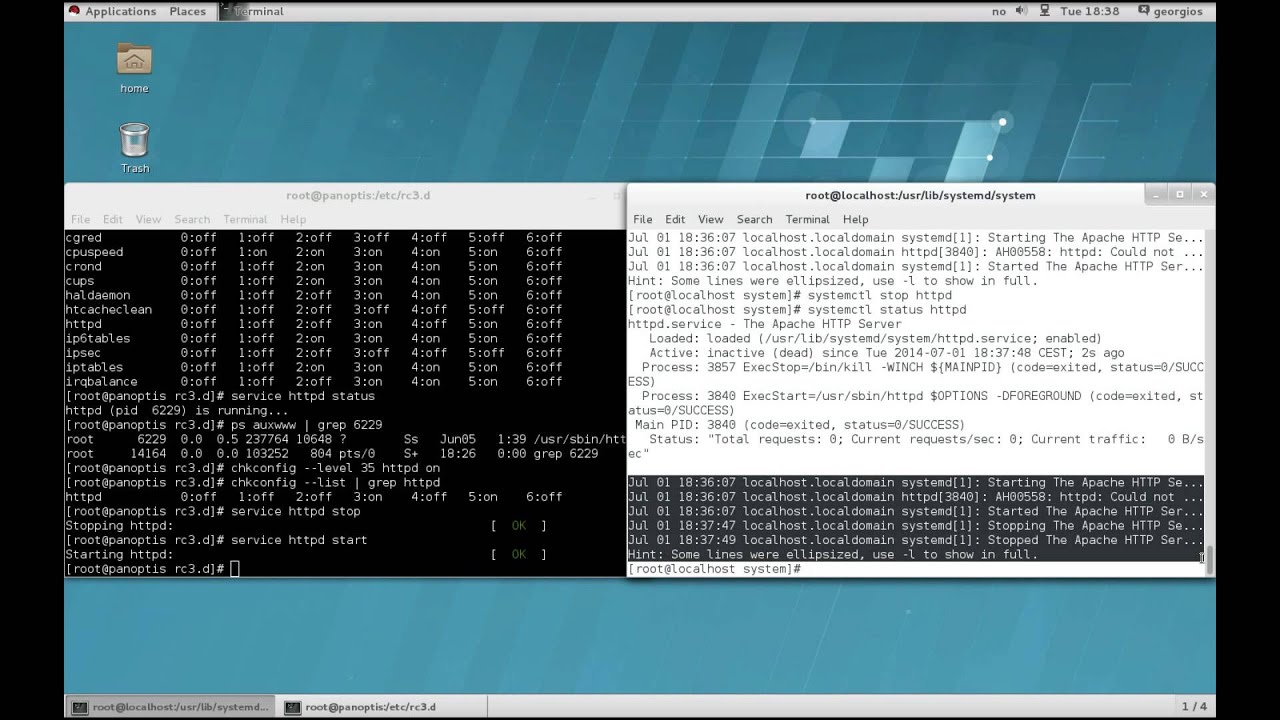Switch to root@localhost taskbar window button
The width and height of the screenshot is (1280, 720).
(x=171, y=706)
